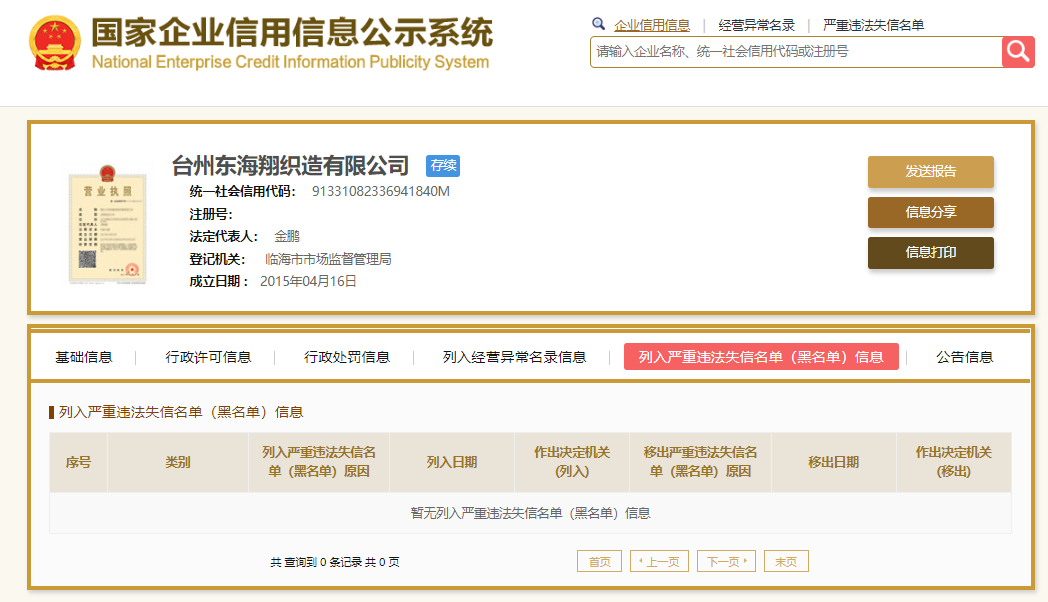Screen dimensions: 1048x602
Task: Click the national emblem logo
Action: coord(55,43)
